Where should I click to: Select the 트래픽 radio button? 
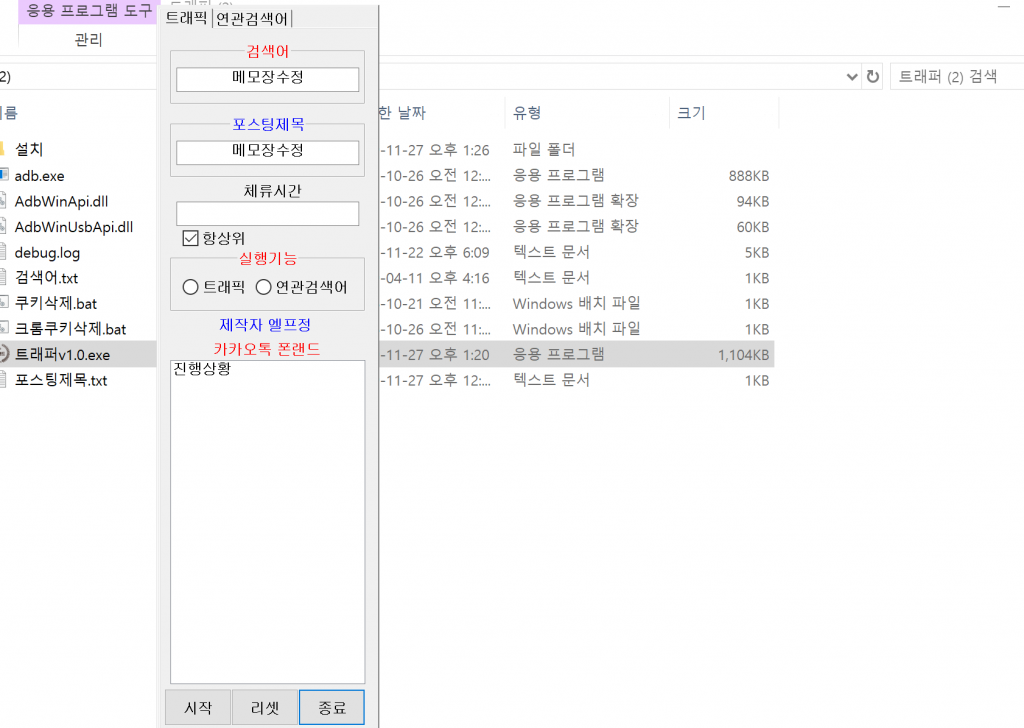(191, 287)
